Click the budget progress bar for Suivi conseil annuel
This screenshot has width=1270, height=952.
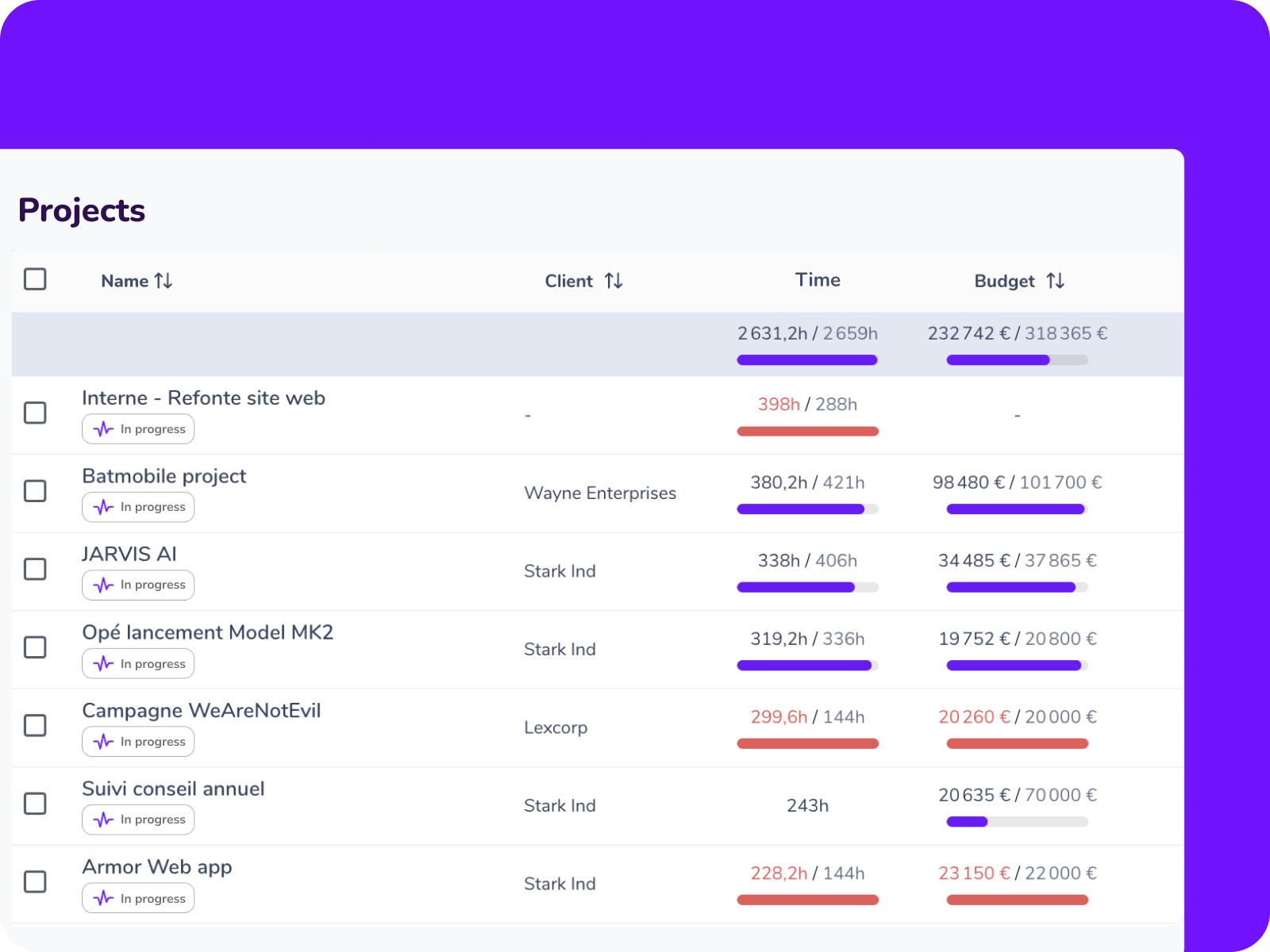click(1016, 822)
